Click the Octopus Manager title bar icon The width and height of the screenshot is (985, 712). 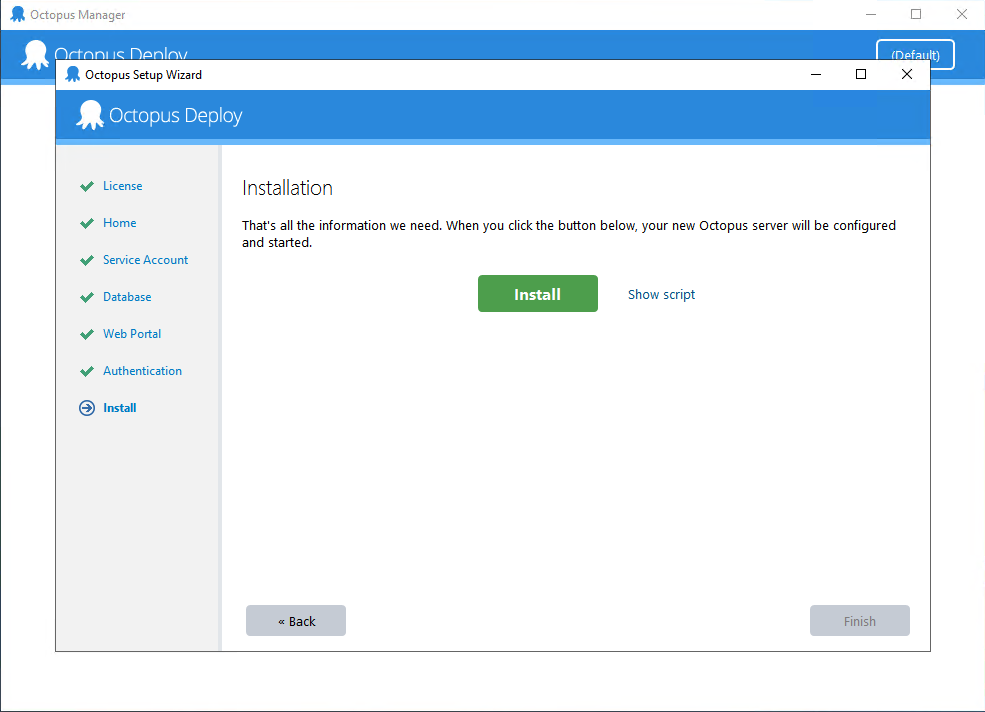[18, 14]
